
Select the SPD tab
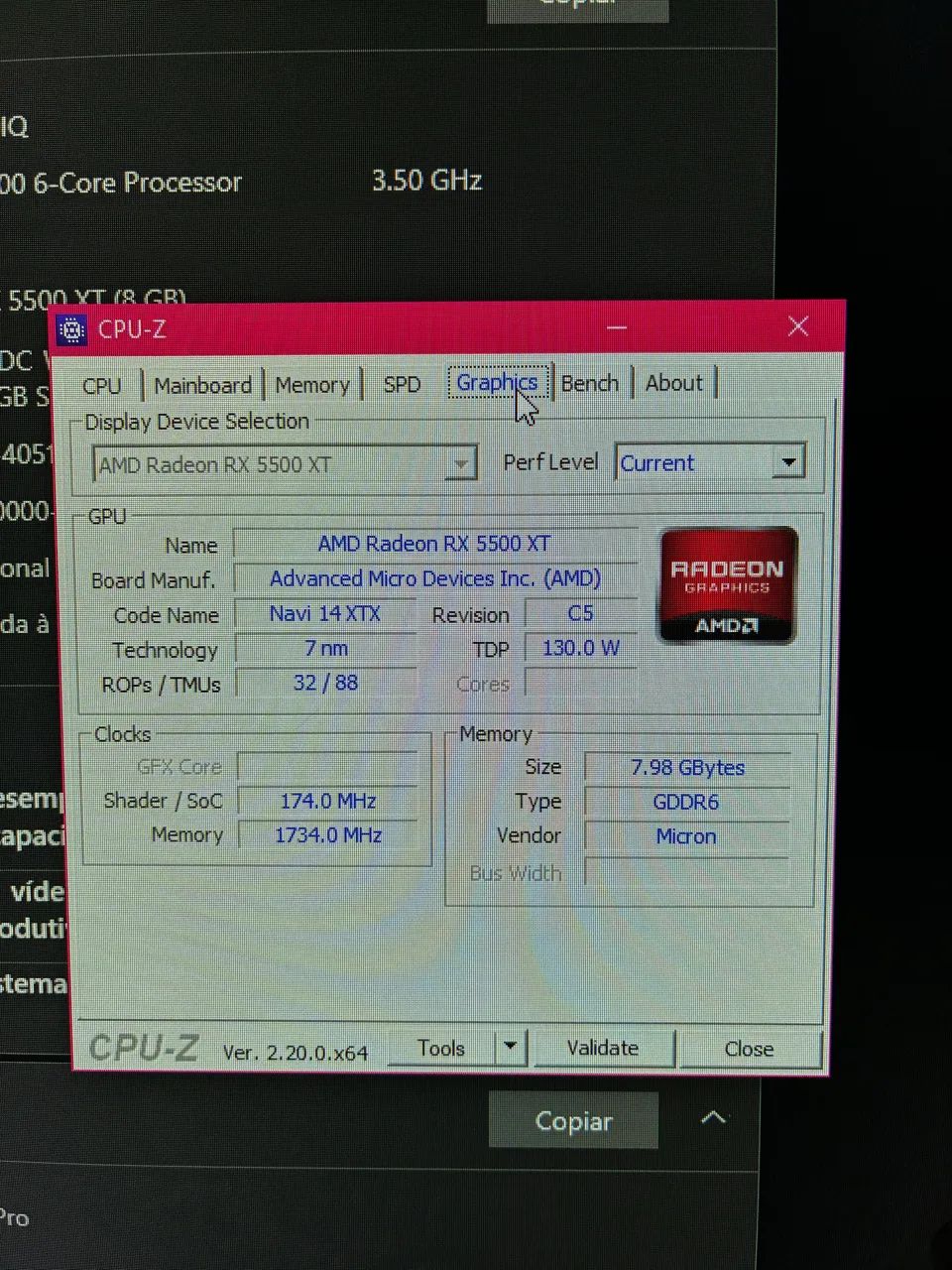coord(402,384)
